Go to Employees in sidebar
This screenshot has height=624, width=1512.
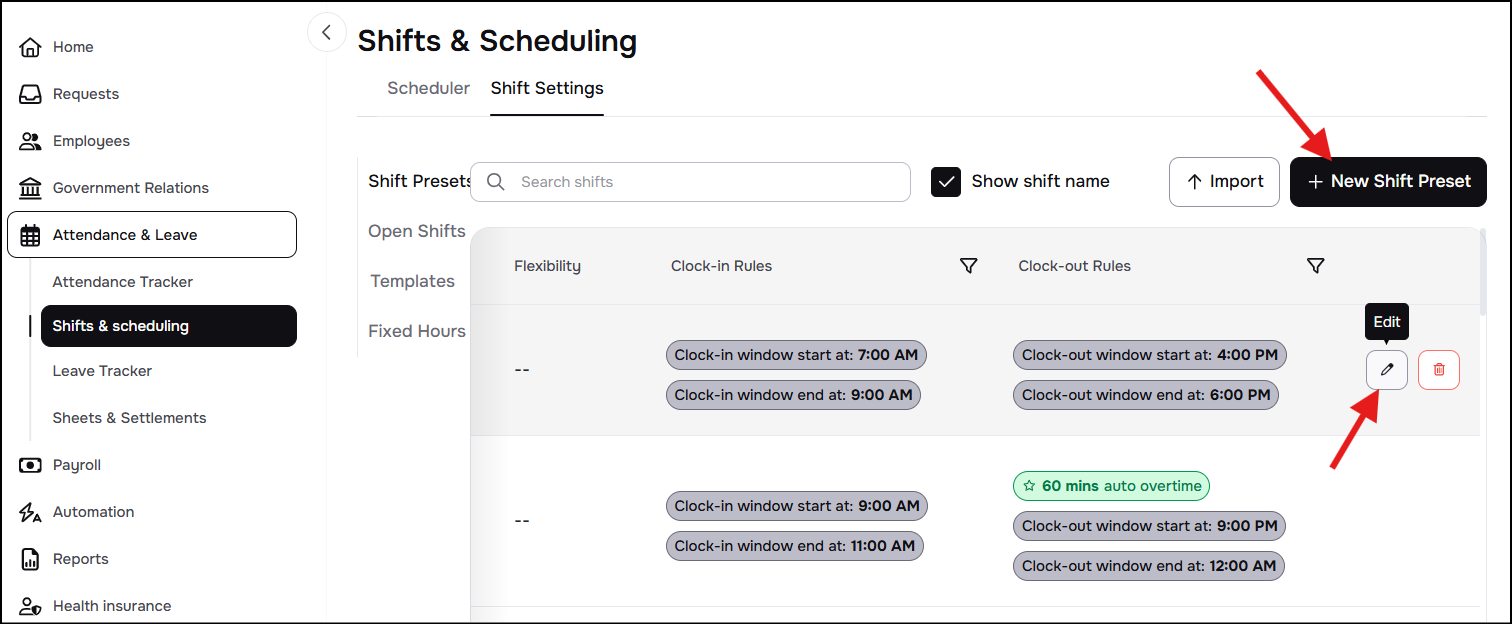pyautogui.click(x=91, y=141)
